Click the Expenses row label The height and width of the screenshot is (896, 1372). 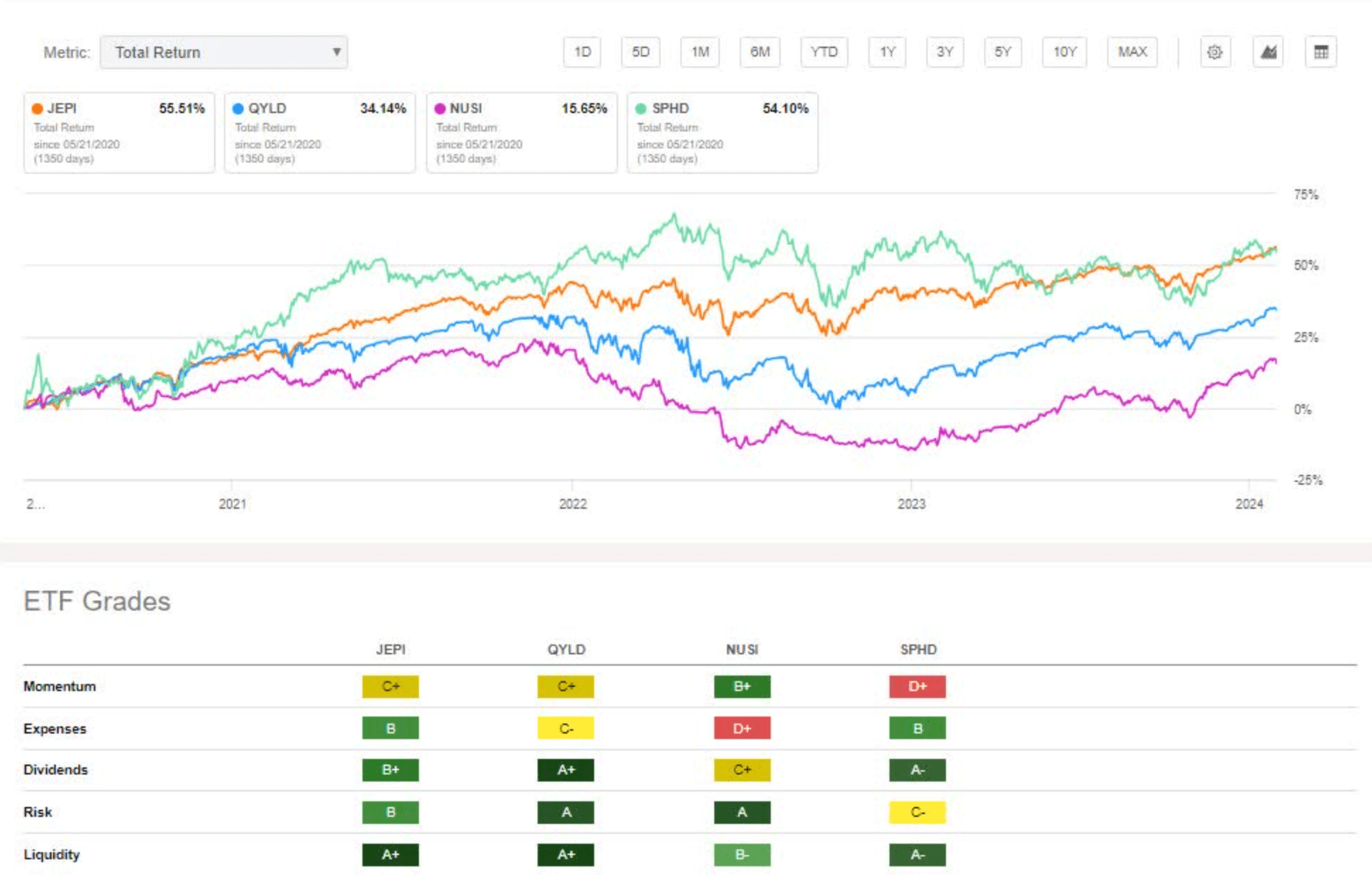tap(54, 729)
